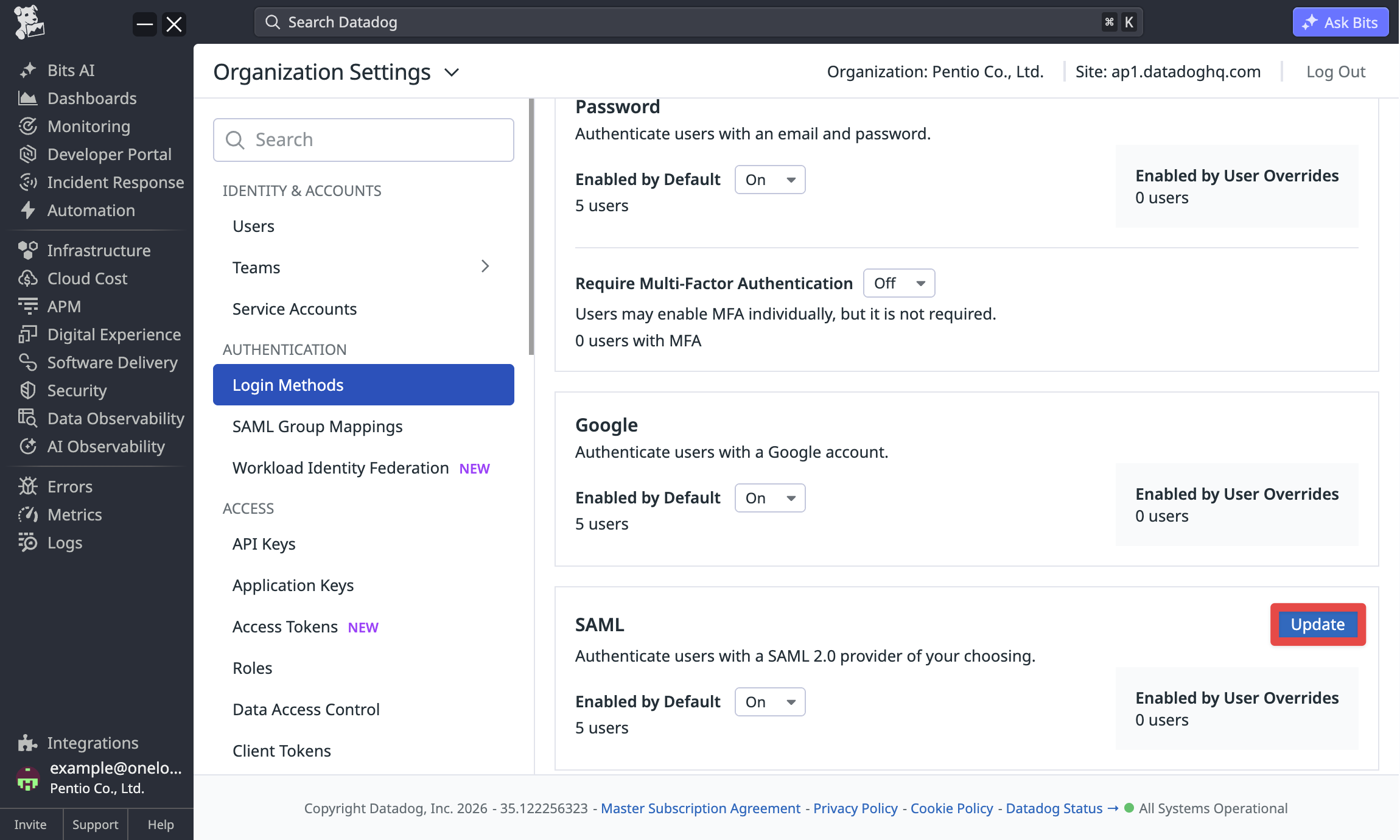Viewport: 1400px width, 840px height.
Task: Click the AI Observability icon
Action: (28, 447)
